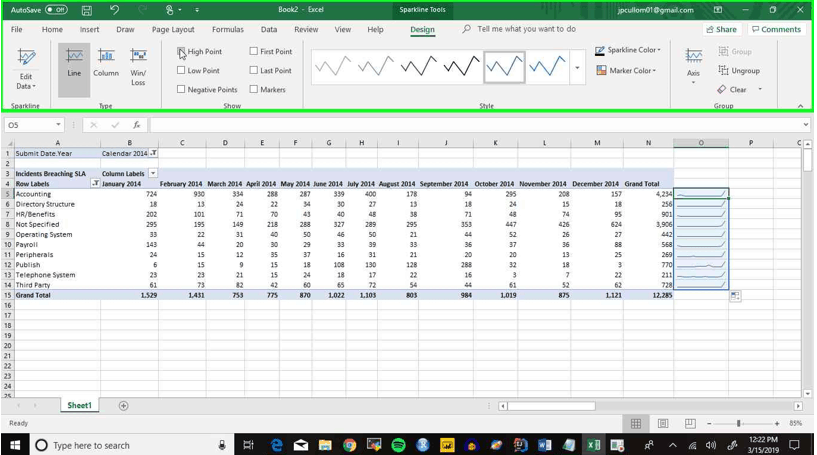This screenshot has height=455, width=817.
Task: Click the horizontal scrollbar
Action: tap(551, 405)
